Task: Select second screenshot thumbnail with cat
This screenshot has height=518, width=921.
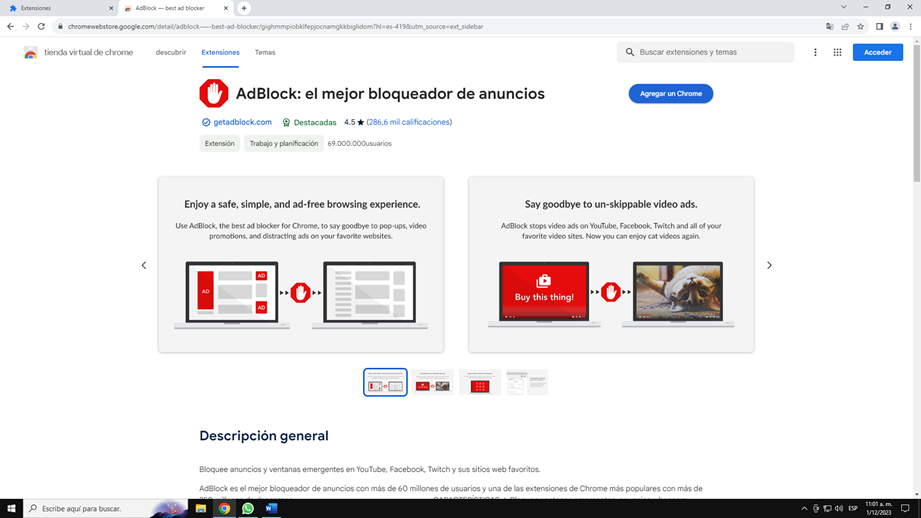Action: tap(433, 382)
